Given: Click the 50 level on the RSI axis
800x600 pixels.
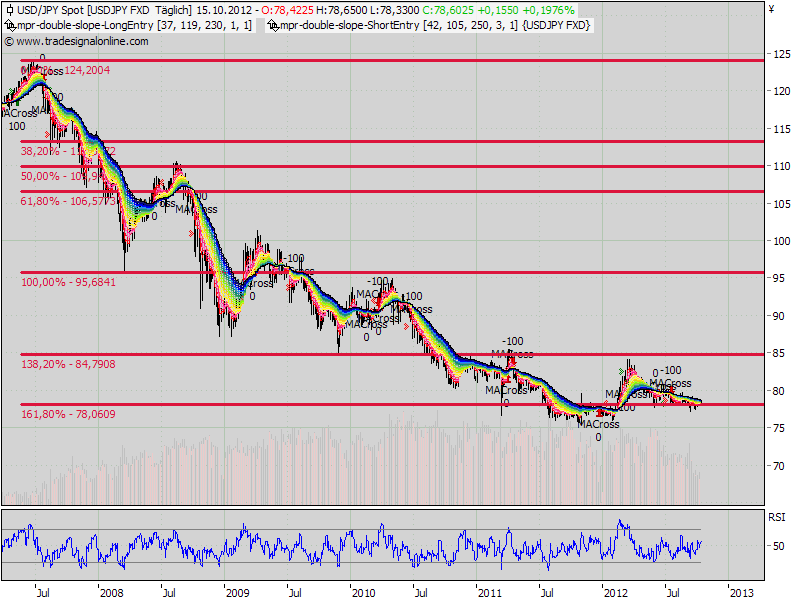Looking at the screenshot, I should click(779, 546).
